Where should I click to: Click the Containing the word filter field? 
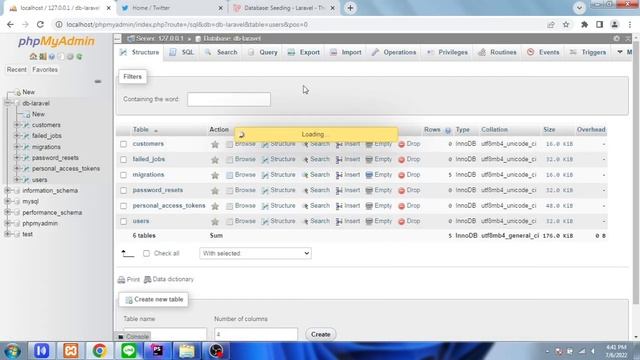[229, 99]
